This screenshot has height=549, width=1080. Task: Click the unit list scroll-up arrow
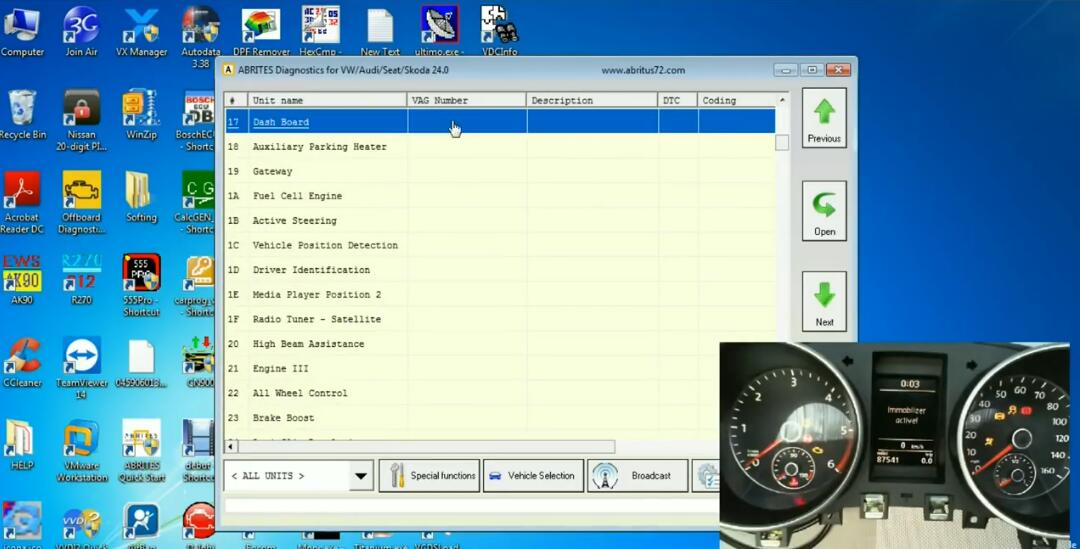782,101
